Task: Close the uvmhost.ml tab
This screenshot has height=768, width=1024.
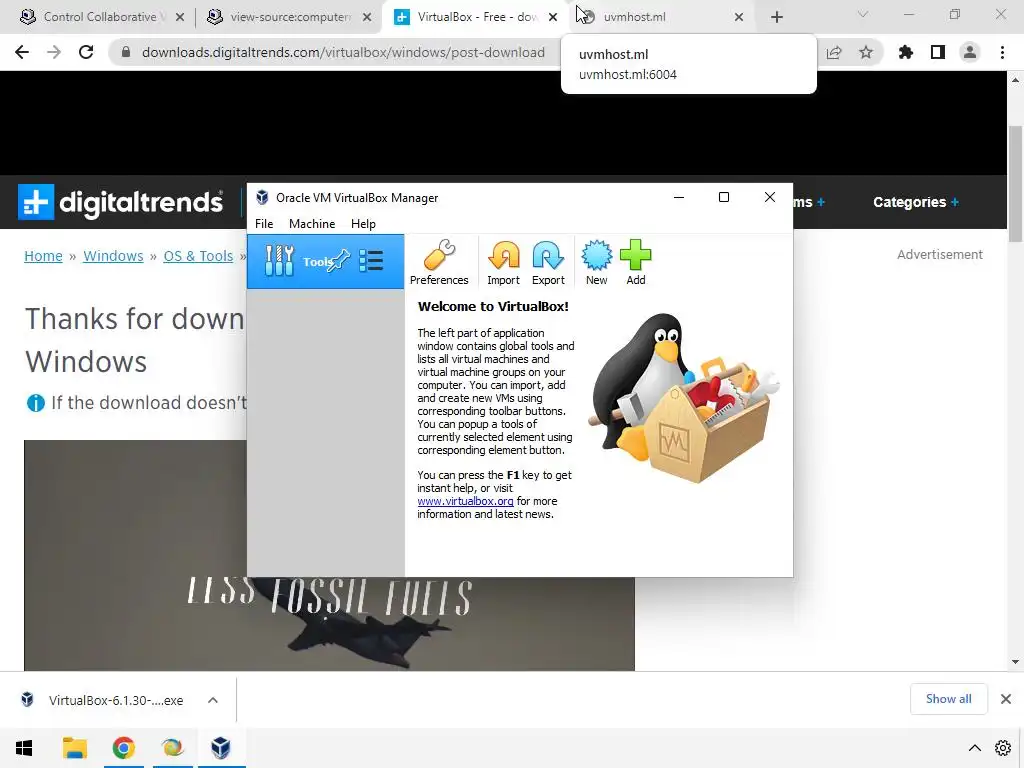Action: (x=739, y=17)
